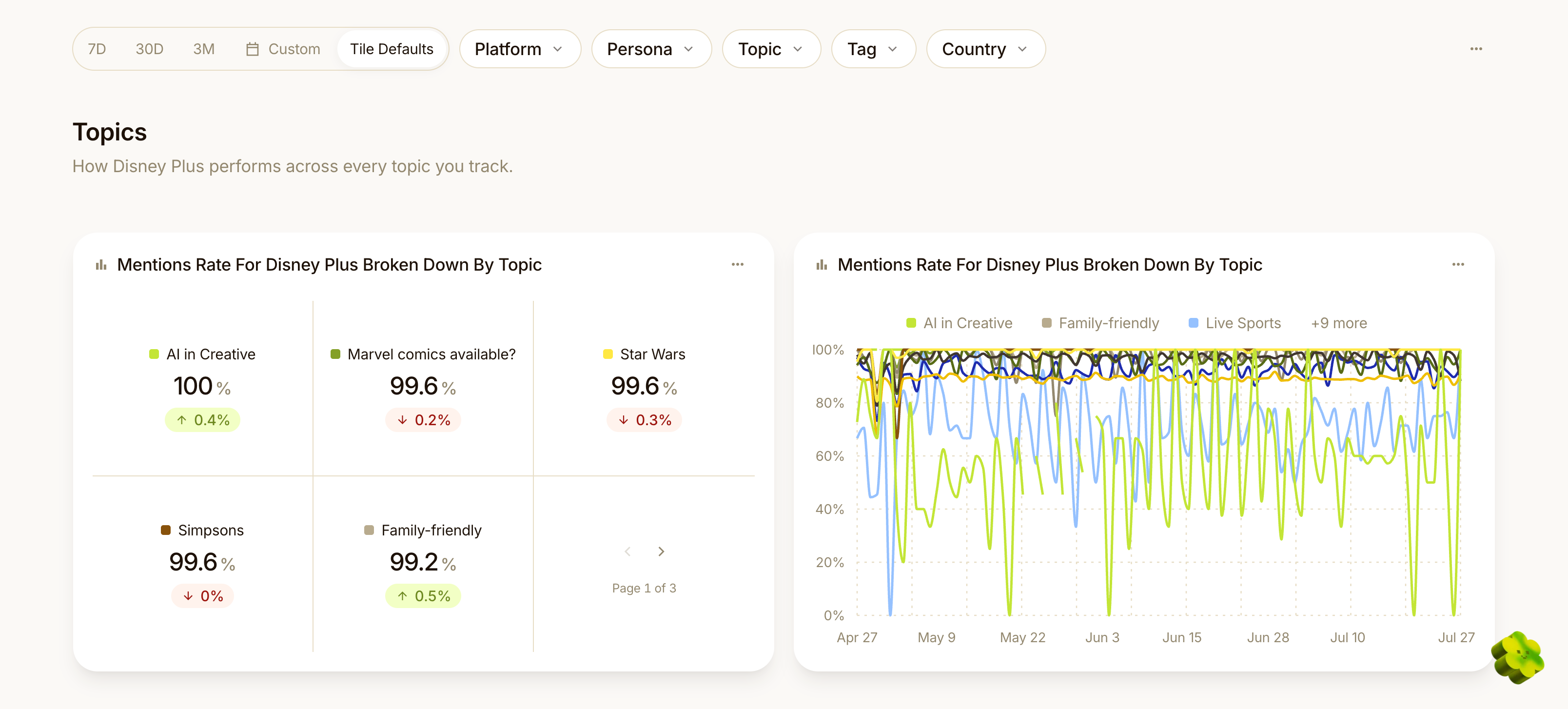Select the Star Wars topic label

click(x=652, y=354)
